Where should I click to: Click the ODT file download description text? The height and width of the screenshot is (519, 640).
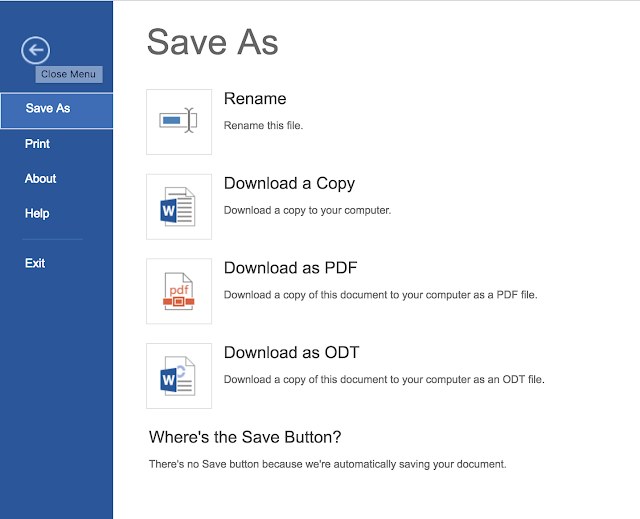point(384,379)
